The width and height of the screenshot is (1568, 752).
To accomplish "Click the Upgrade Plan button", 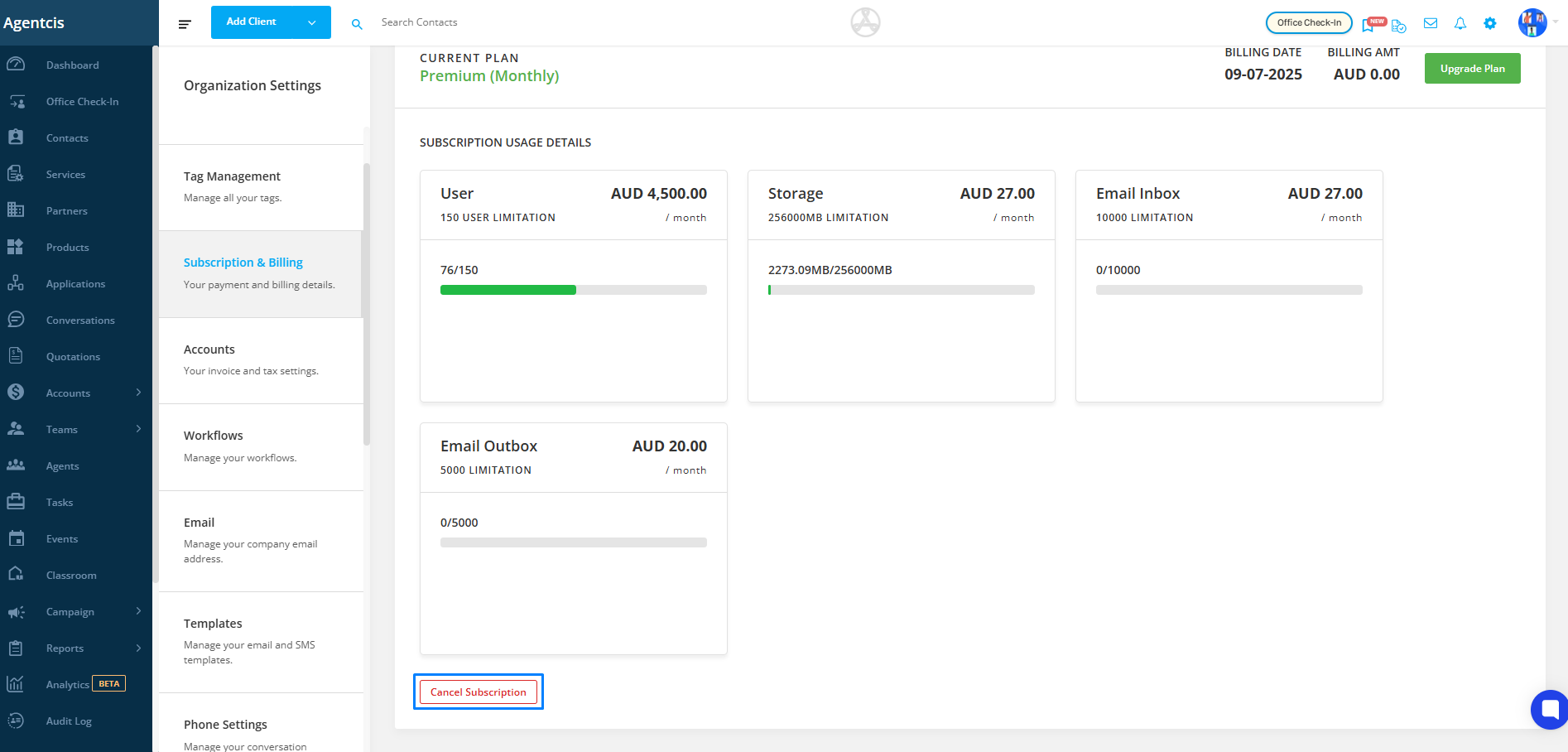I will (x=1472, y=69).
